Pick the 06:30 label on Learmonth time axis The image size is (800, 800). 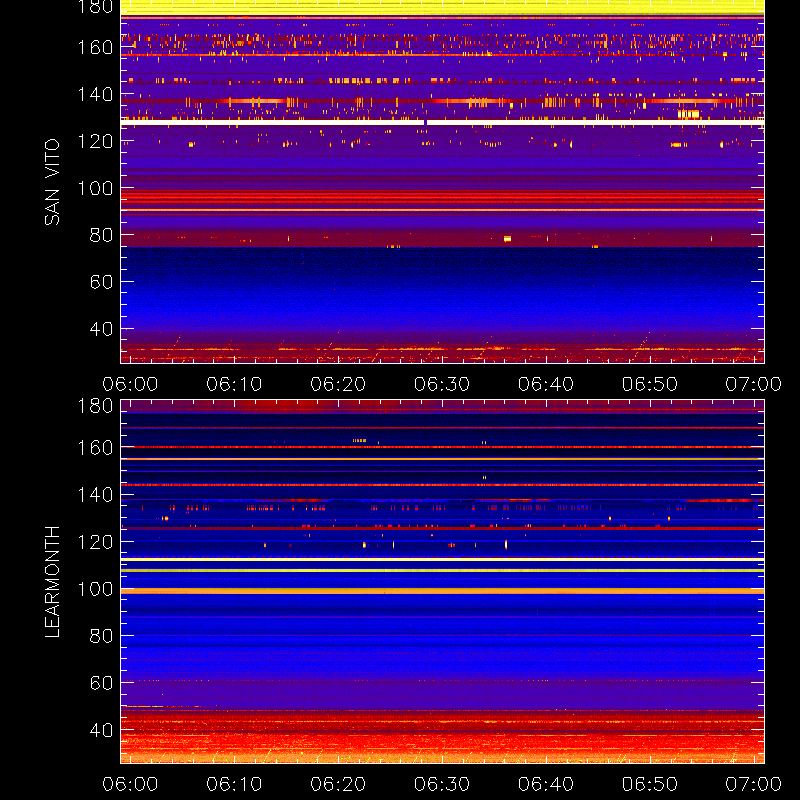coord(442,784)
